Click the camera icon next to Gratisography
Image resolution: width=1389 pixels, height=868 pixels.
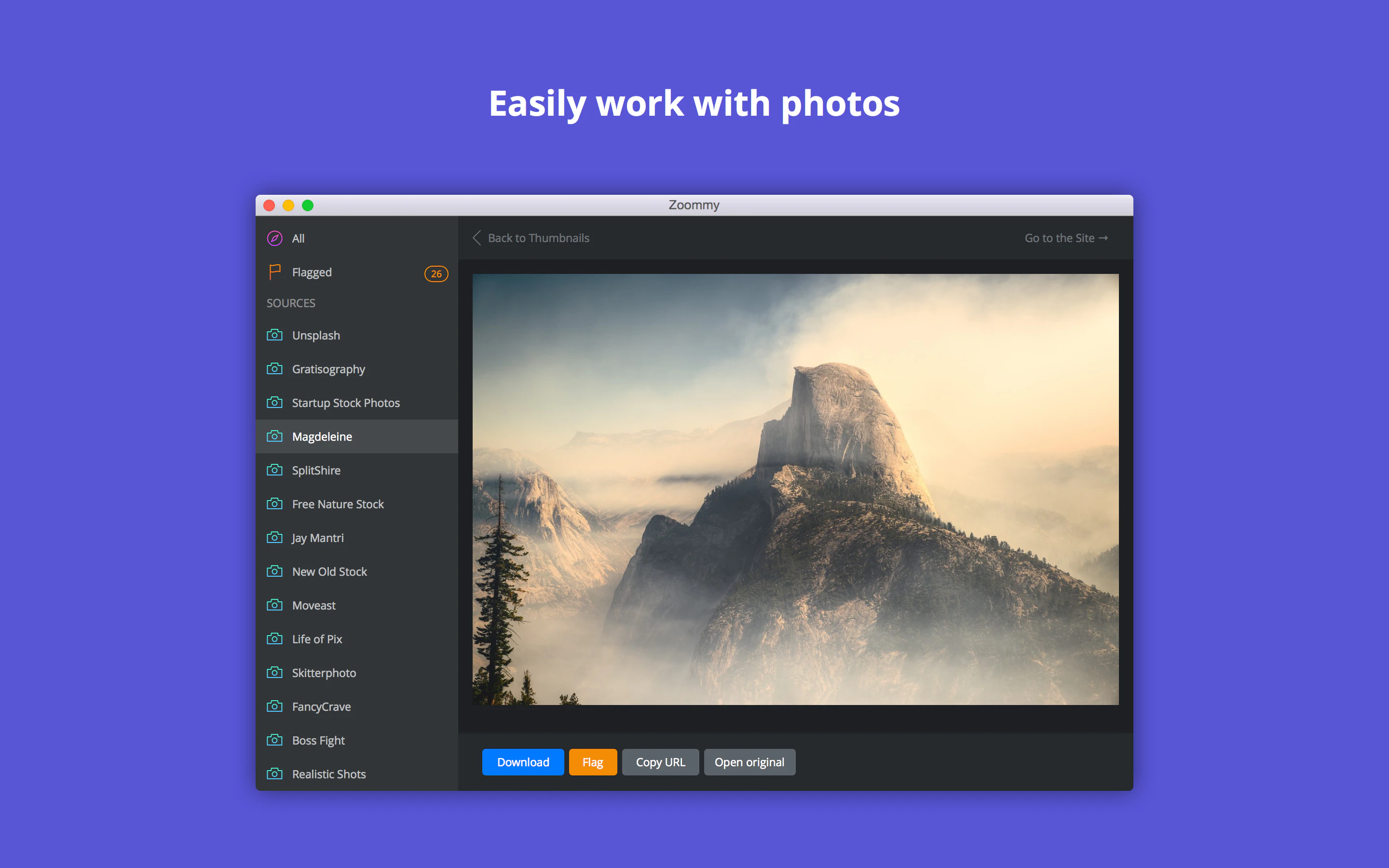pyautogui.click(x=274, y=368)
